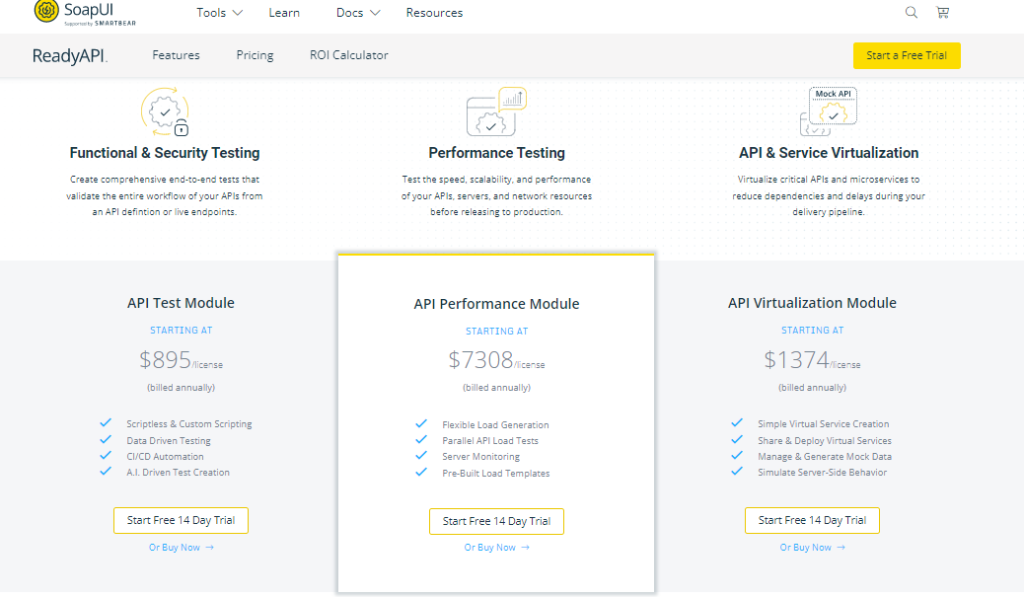Click the API Virtualization Module title
Screen dimensions: 1024x597
tap(812, 303)
